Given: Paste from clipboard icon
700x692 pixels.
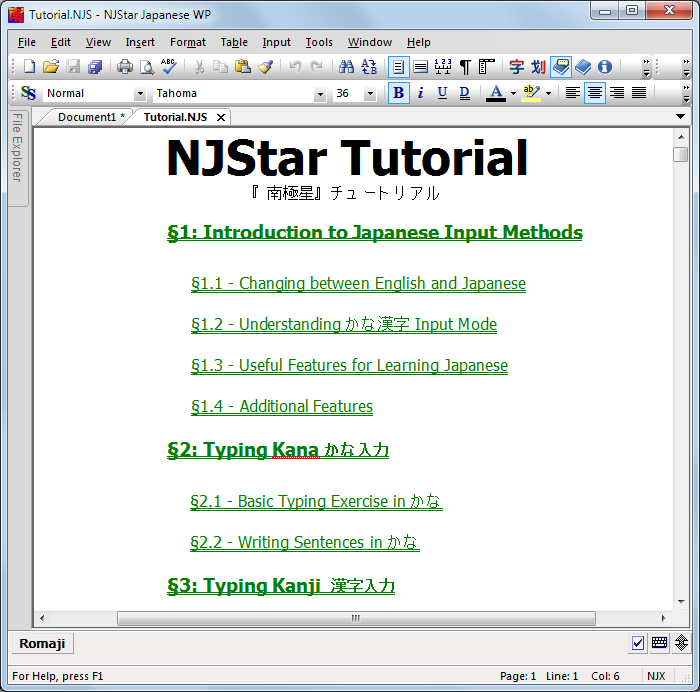Looking at the screenshot, I should click(x=243, y=67).
